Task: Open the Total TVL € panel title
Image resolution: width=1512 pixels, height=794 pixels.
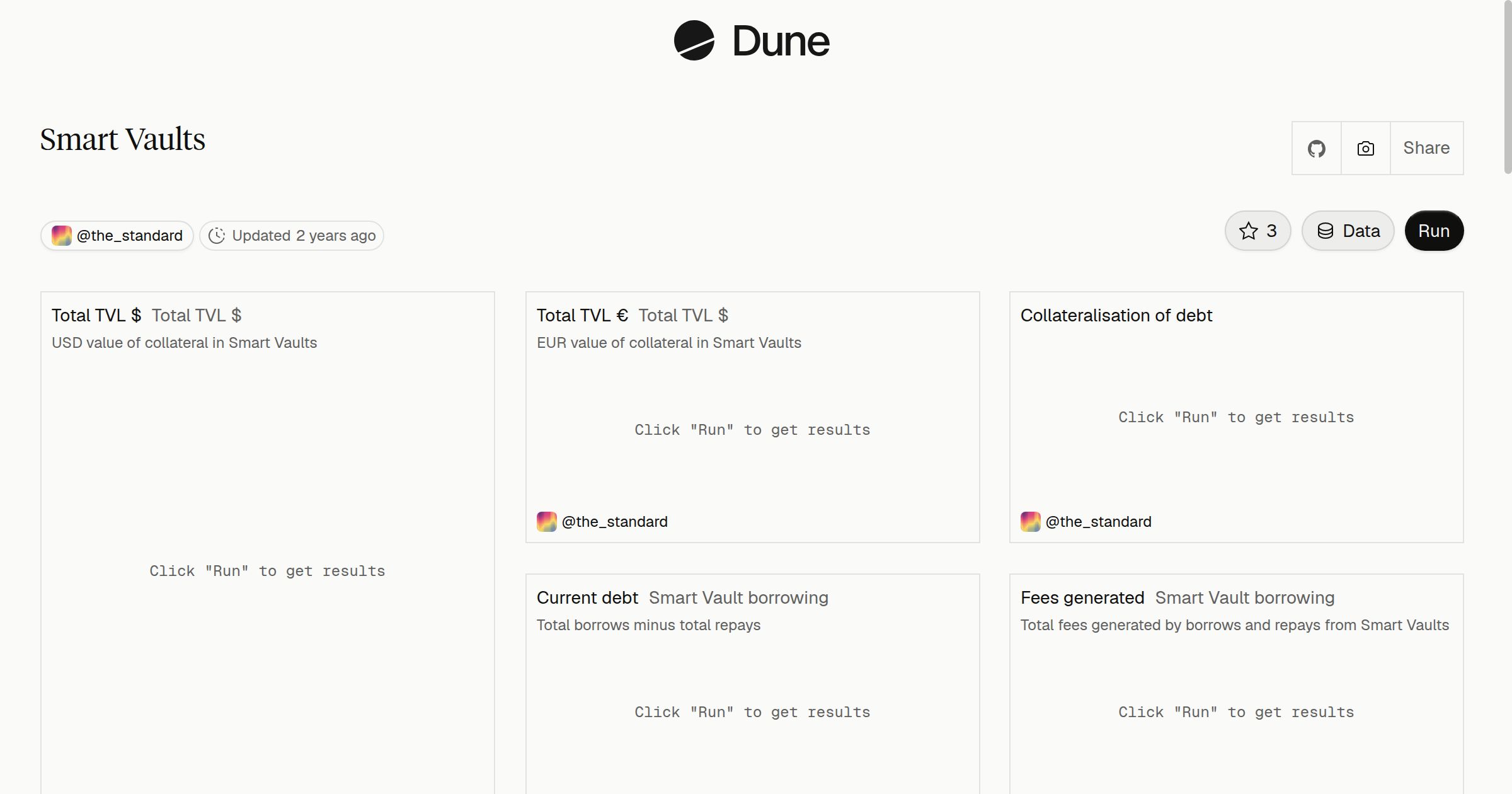Action: coord(582,315)
